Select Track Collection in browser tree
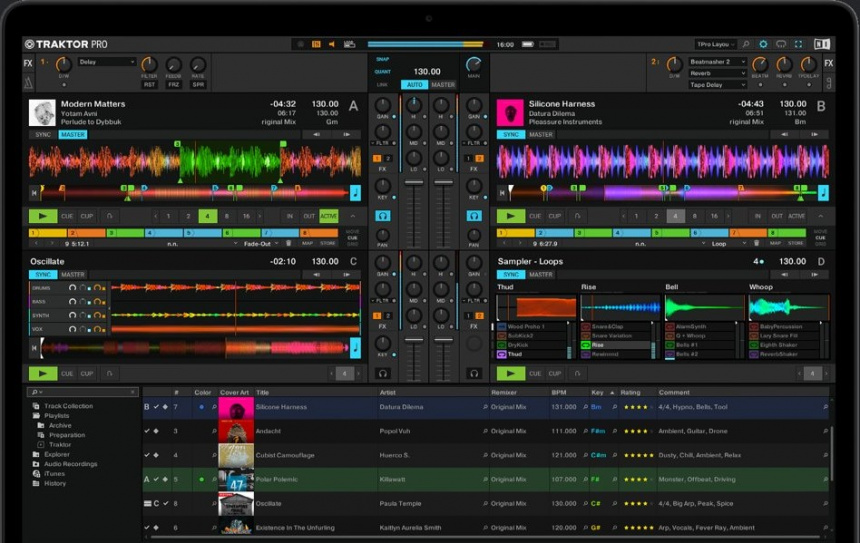The image size is (860, 543). (x=69, y=406)
